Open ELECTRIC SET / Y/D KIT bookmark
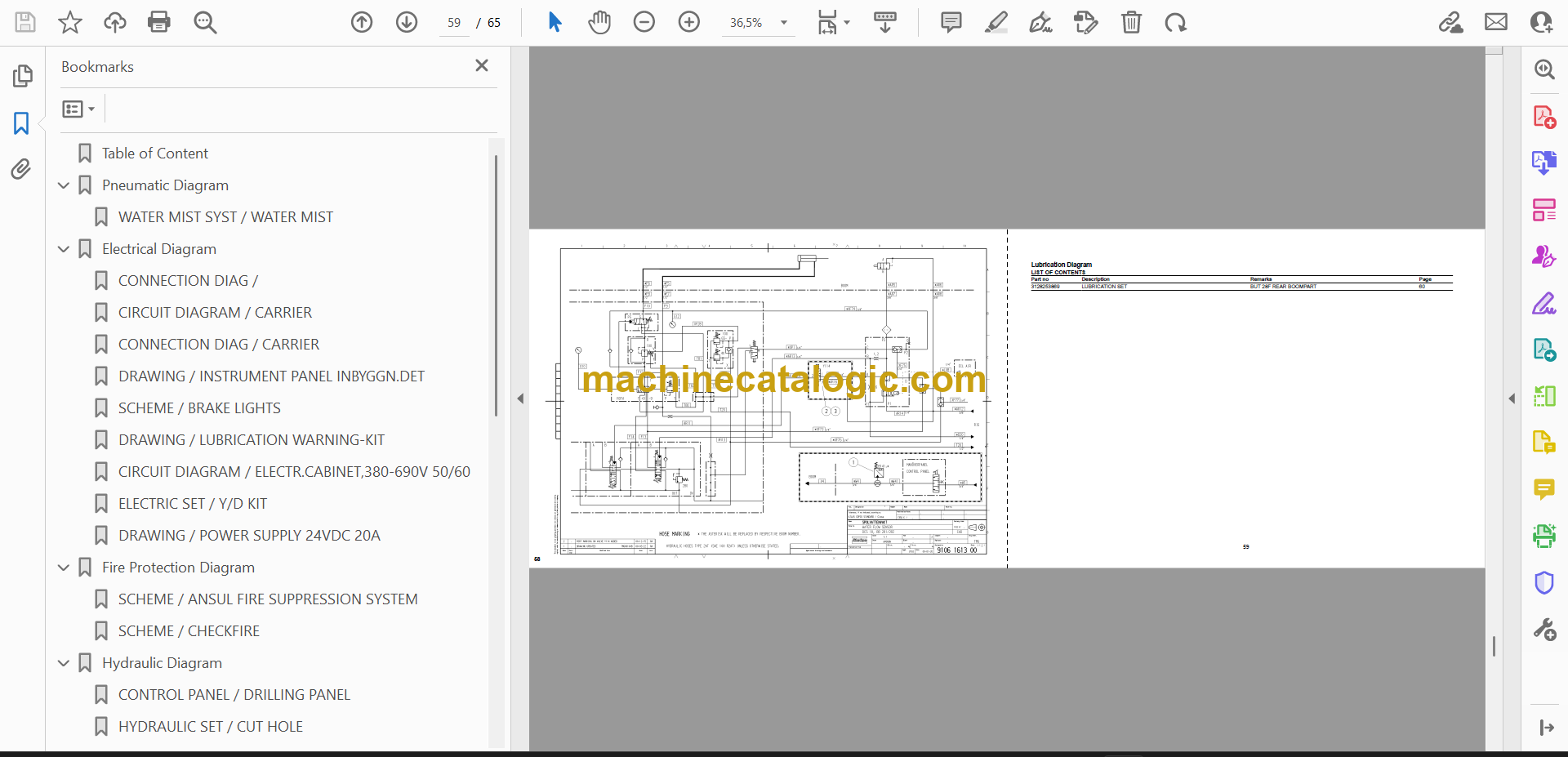Screen dimensions: 1568x757 (x=193, y=504)
